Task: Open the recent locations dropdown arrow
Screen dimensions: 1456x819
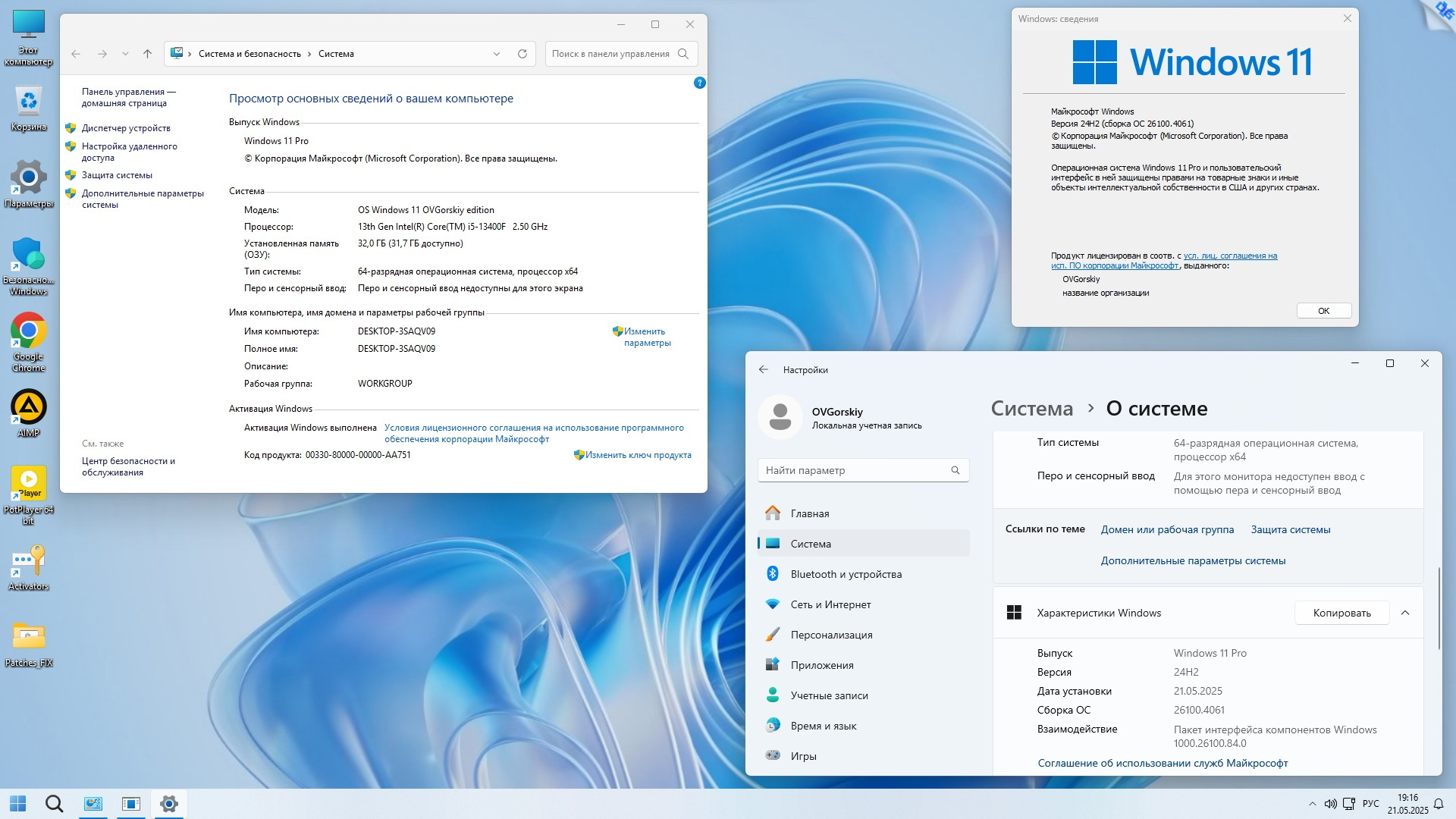Action: tap(125, 54)
